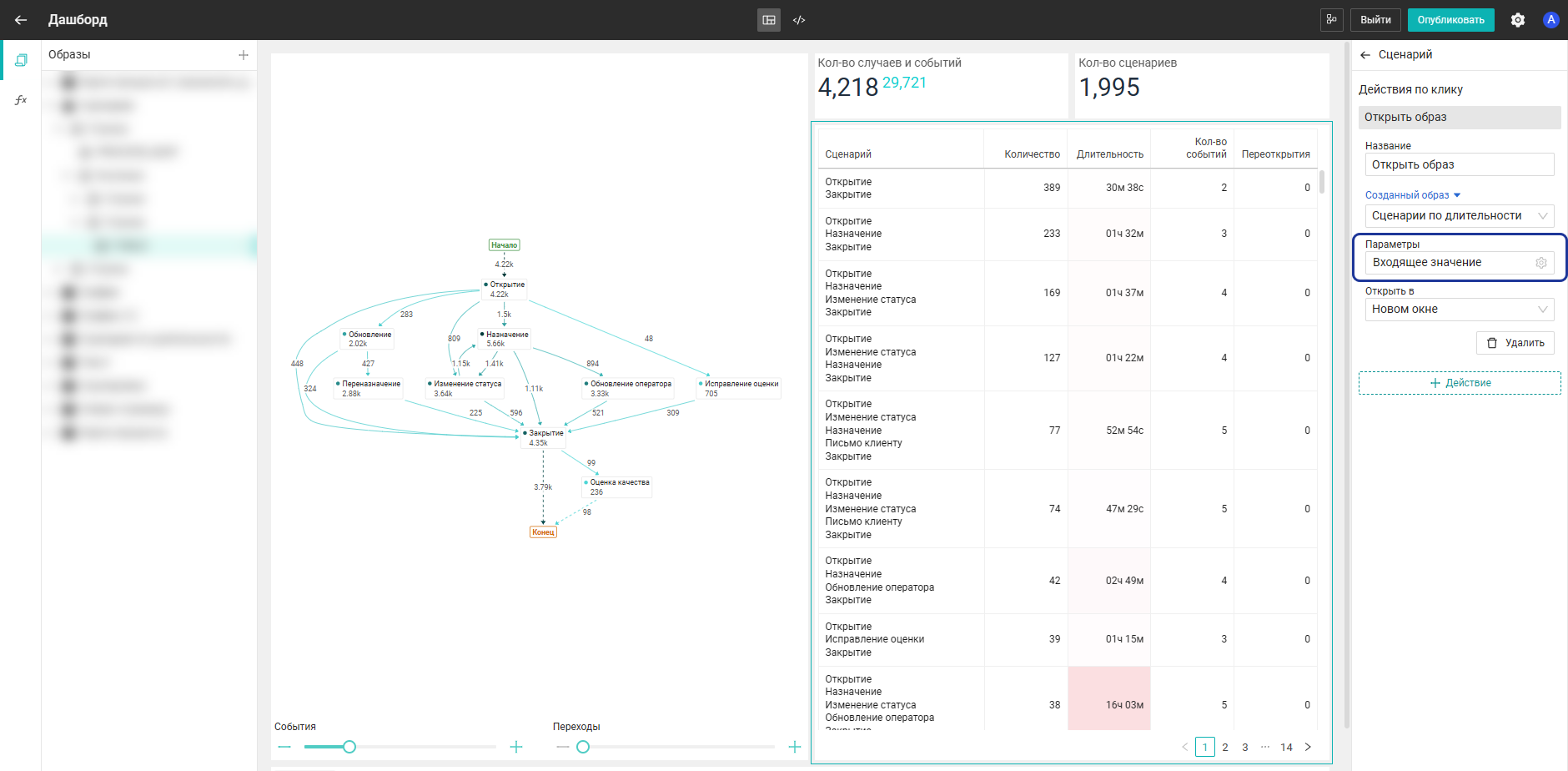The height and width of the screenshot is (771, 1568).
Task: Delete the action with Удалить button
Action: [x=1515, y=343]
